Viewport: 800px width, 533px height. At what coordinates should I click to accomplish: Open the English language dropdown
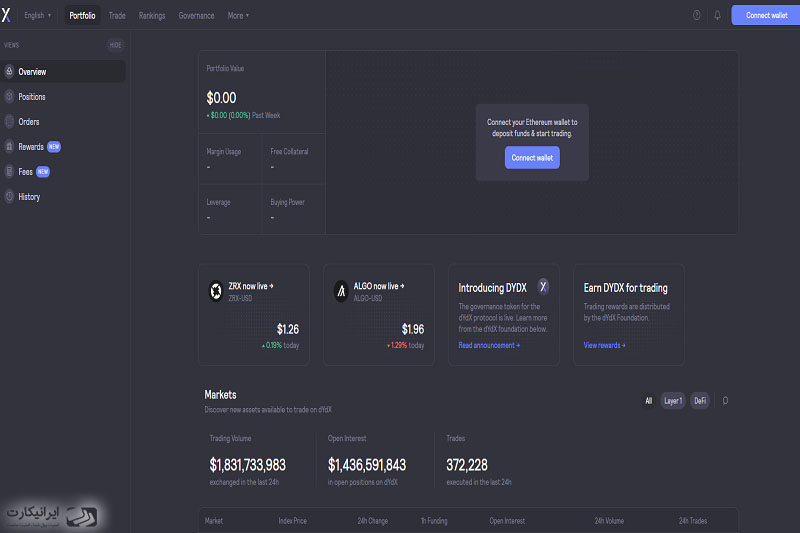click(x=38, y=15)
